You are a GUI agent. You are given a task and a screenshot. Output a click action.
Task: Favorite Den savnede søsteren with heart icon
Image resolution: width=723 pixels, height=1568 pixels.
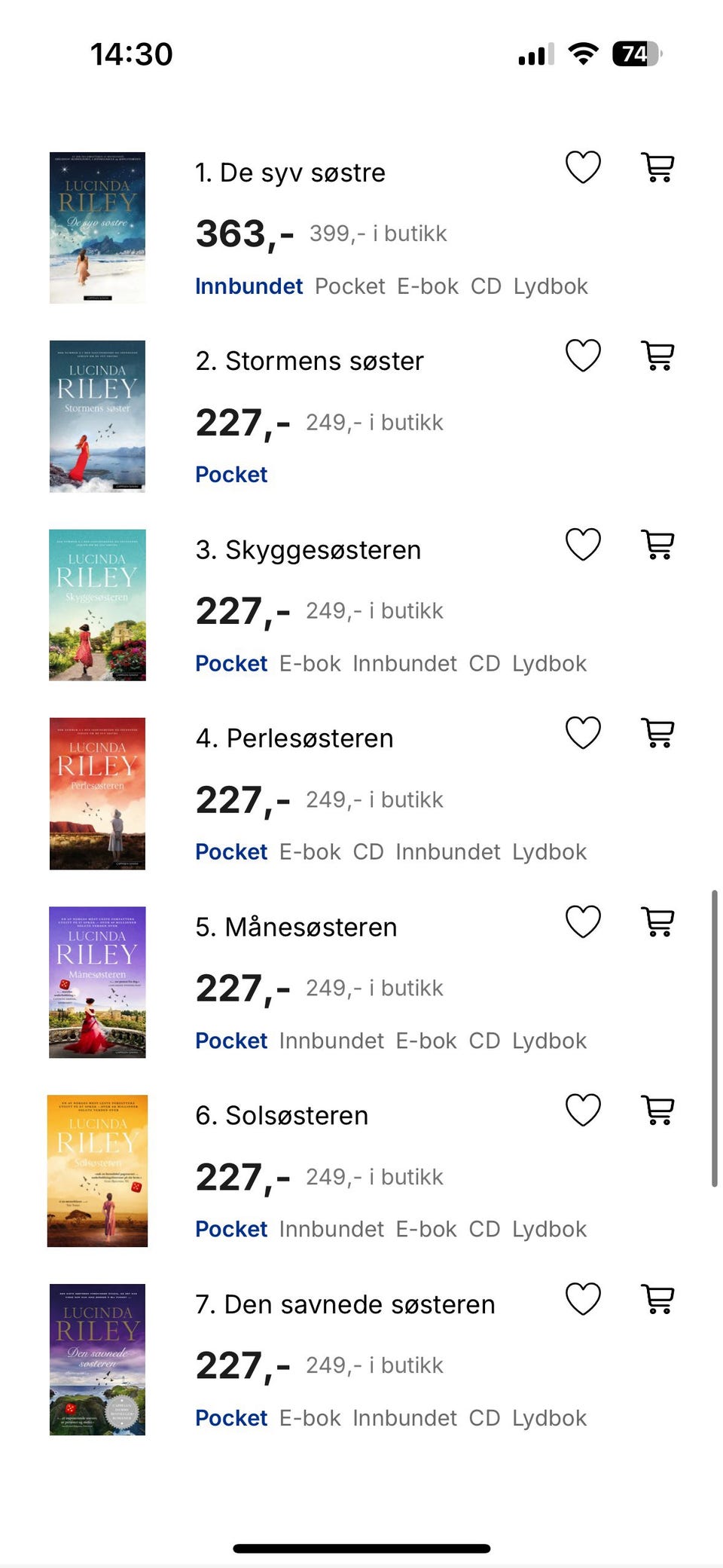tap(583, 1299)
